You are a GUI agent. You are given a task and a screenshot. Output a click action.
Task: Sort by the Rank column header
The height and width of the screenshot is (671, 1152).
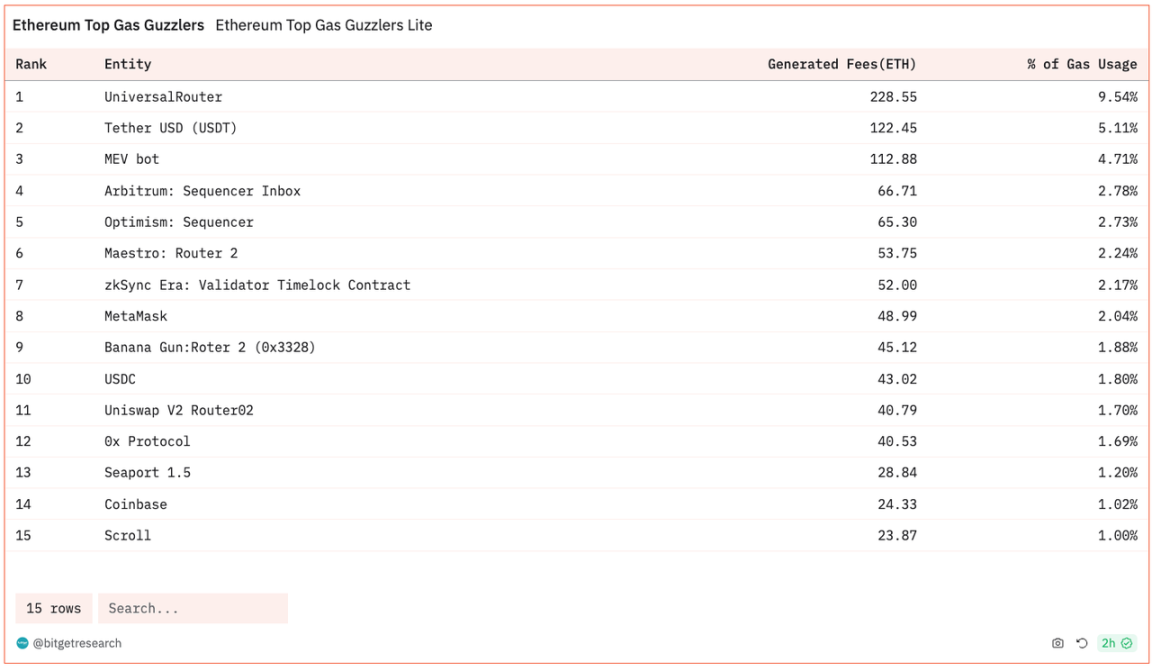point(31,64)
